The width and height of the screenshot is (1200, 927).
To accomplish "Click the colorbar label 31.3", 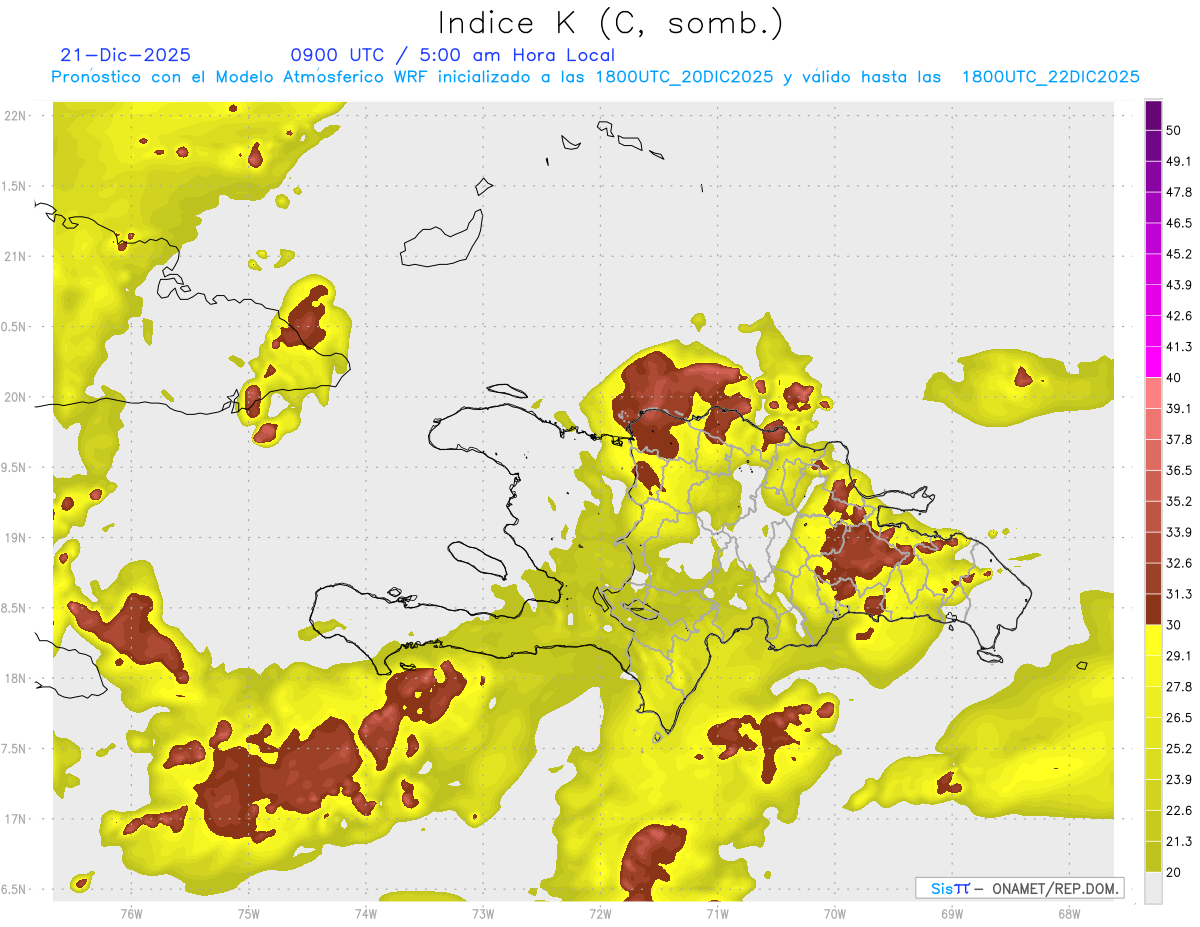I will (1179, 594).
